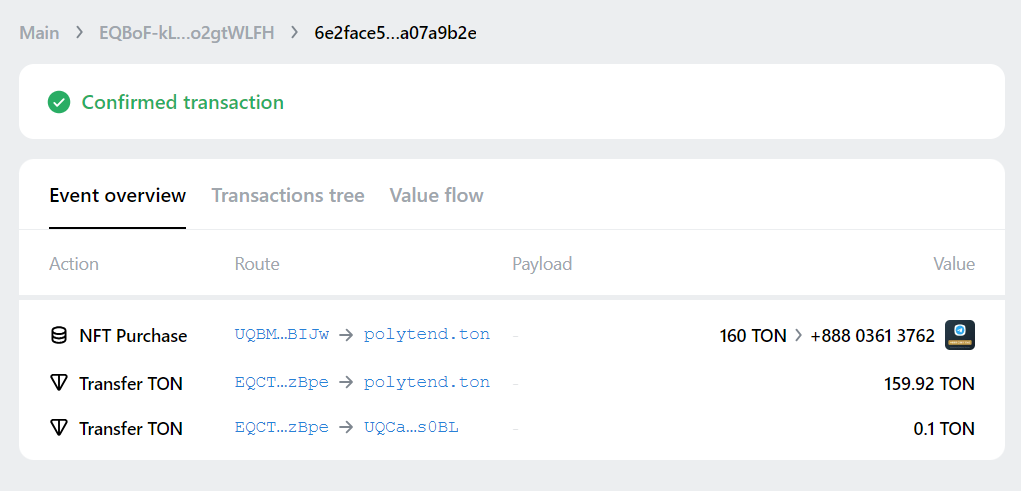Open polytend.ton in NFT Purchase row

point(427,335)
